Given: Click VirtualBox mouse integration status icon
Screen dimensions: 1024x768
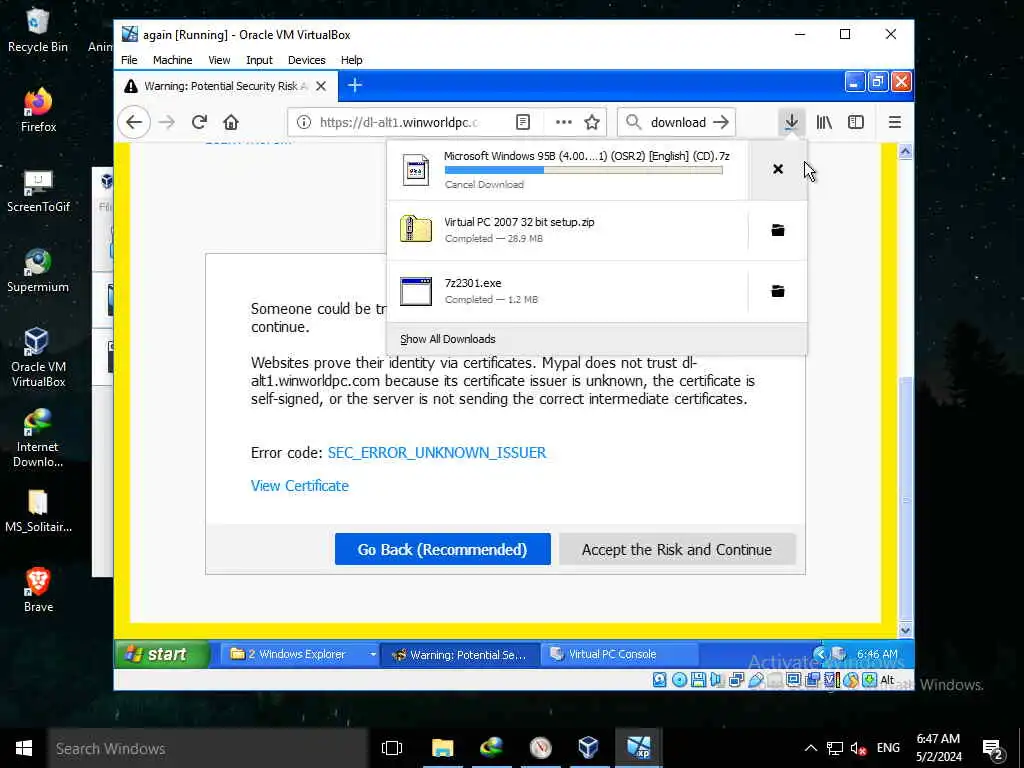Looking at the screenshot, I should coord(850,680).
